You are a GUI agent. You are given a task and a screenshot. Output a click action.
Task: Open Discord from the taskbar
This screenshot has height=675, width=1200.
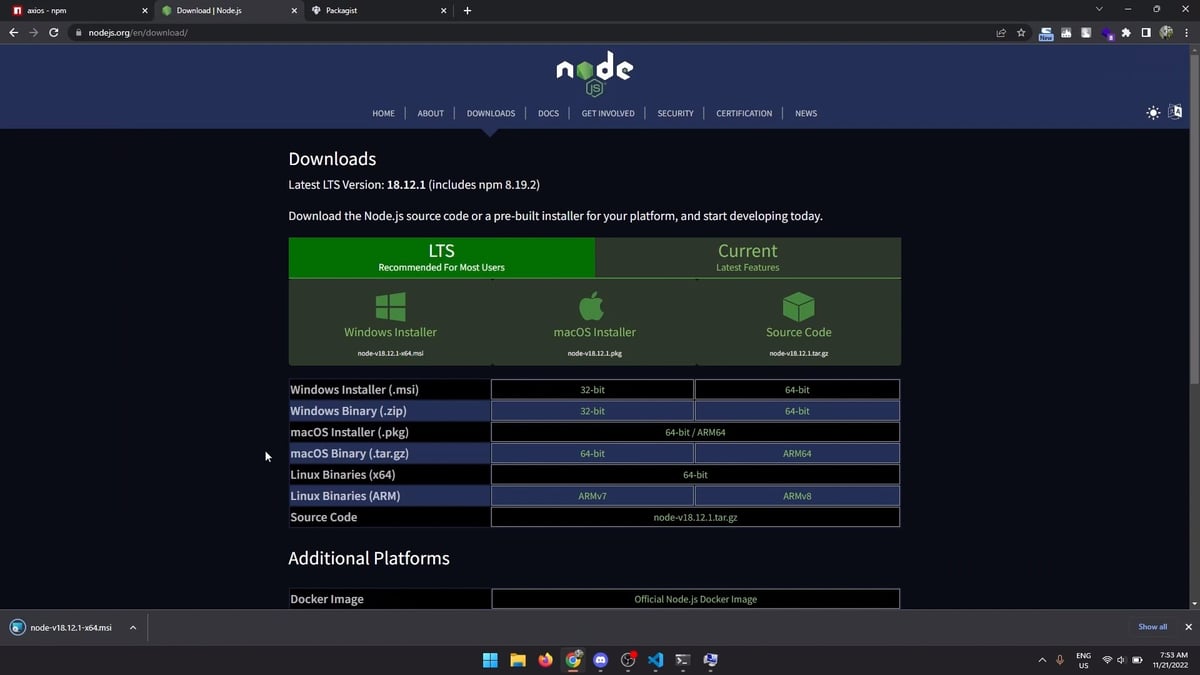(x=600, y=660)
